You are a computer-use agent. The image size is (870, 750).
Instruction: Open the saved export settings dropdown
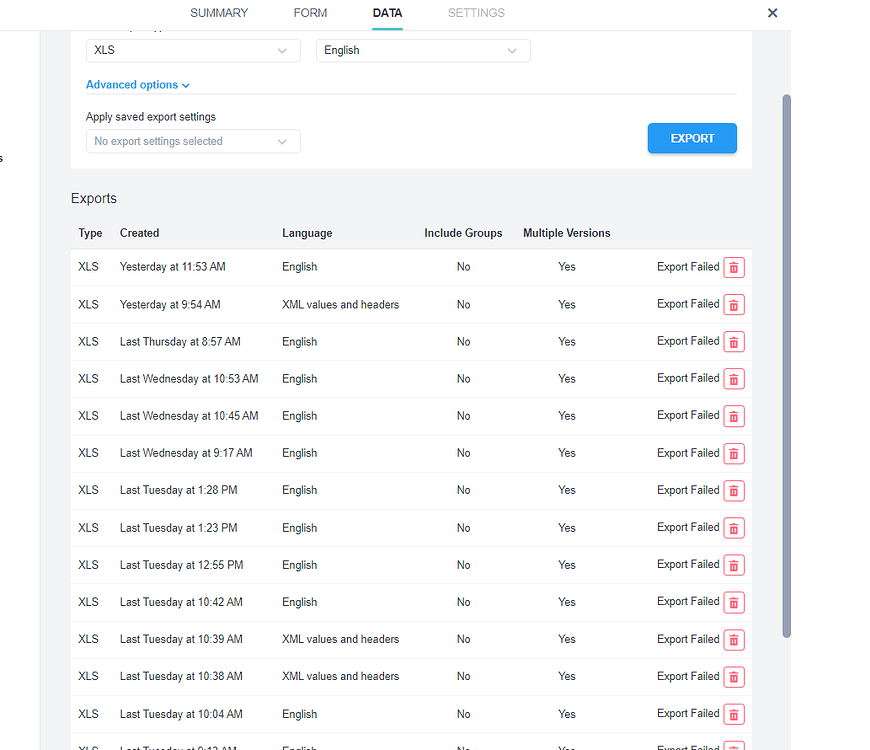(193, 141)
